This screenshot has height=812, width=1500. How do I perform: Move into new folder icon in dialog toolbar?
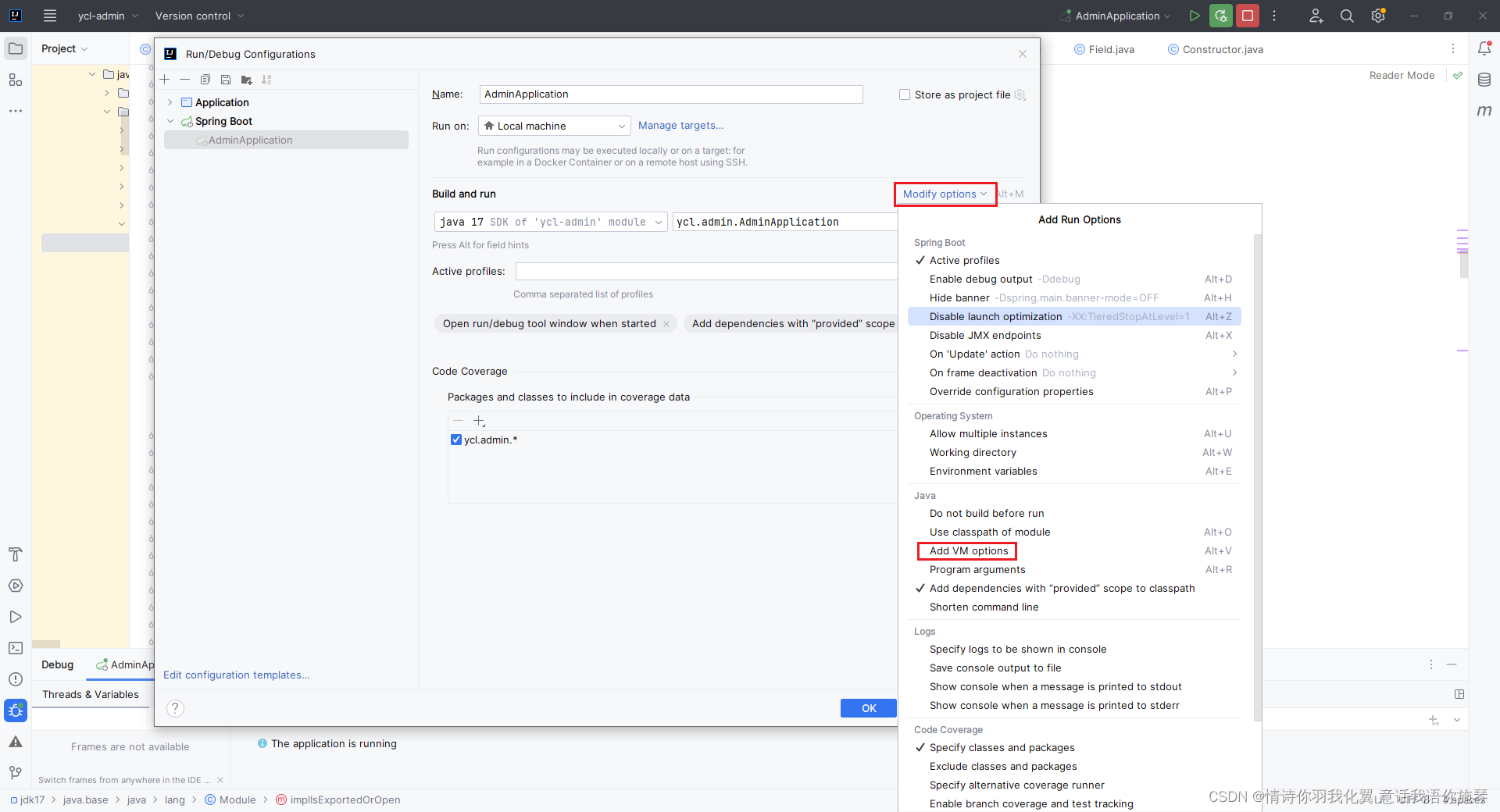tap(247, 80)
